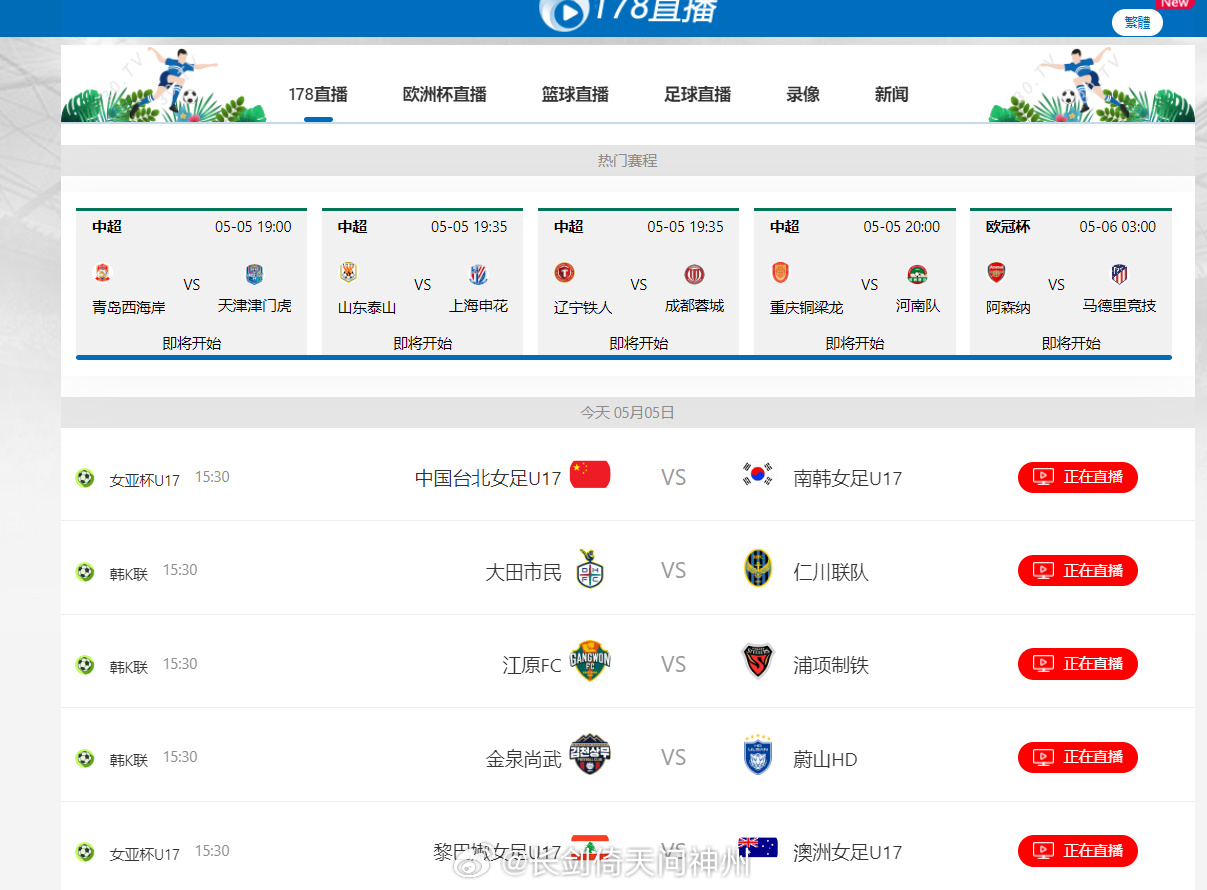Select 金泉尚武 team name
The image size is (1207, 890).
coord(524,759)
